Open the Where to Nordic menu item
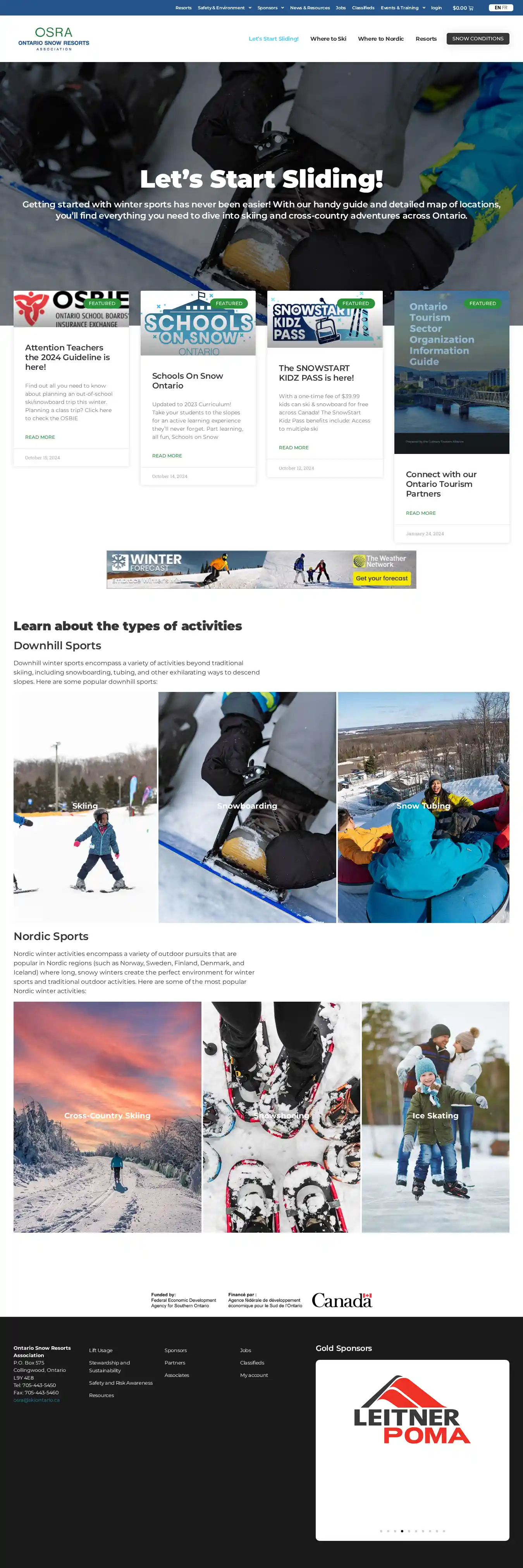Image resolution: width=523 pixels, height=1568 pixels. coord(381,38)
